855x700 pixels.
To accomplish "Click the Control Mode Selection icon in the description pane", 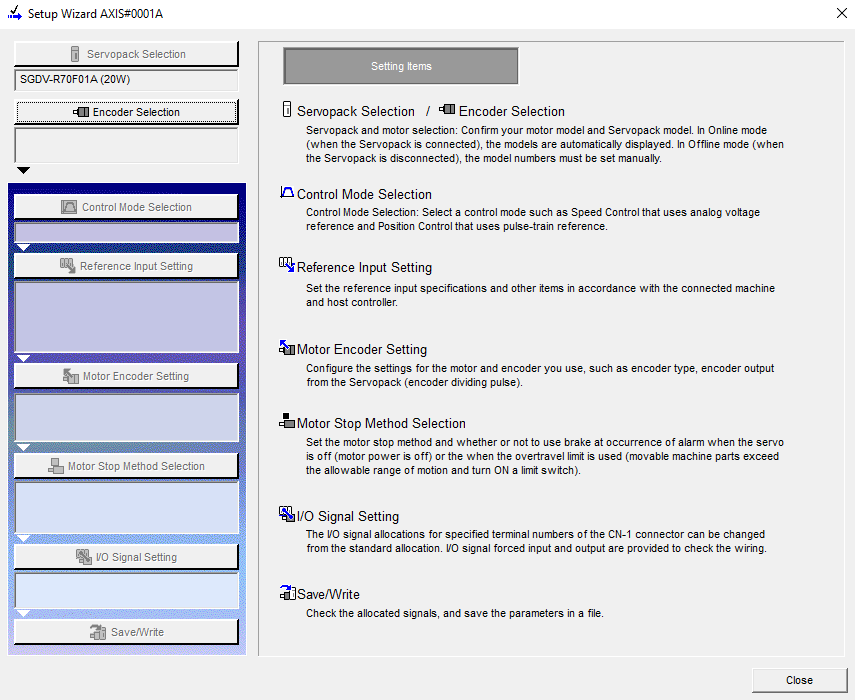I will (x=287, y=194).
